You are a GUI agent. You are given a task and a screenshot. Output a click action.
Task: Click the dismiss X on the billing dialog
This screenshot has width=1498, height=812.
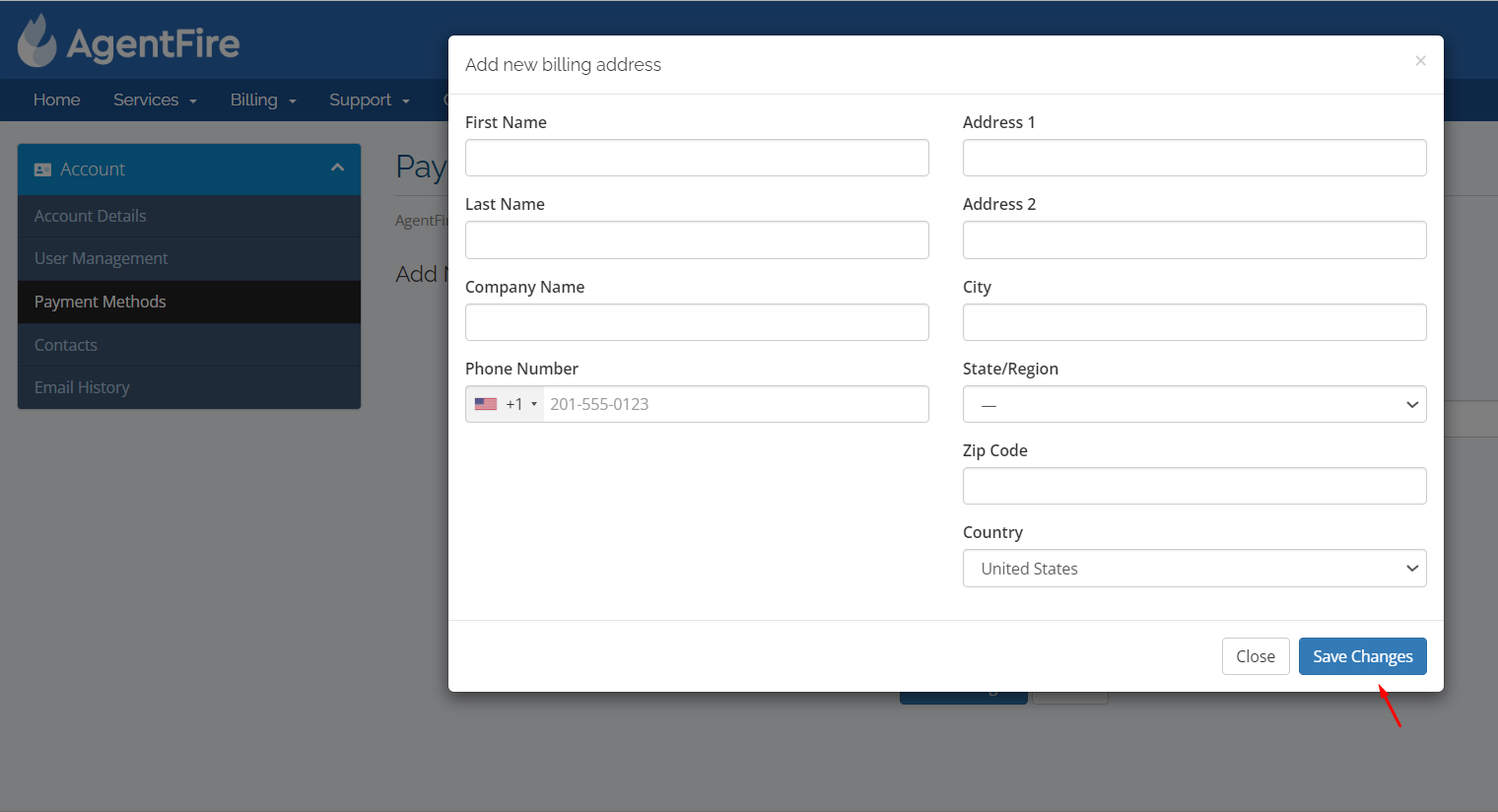[1420, 60]
